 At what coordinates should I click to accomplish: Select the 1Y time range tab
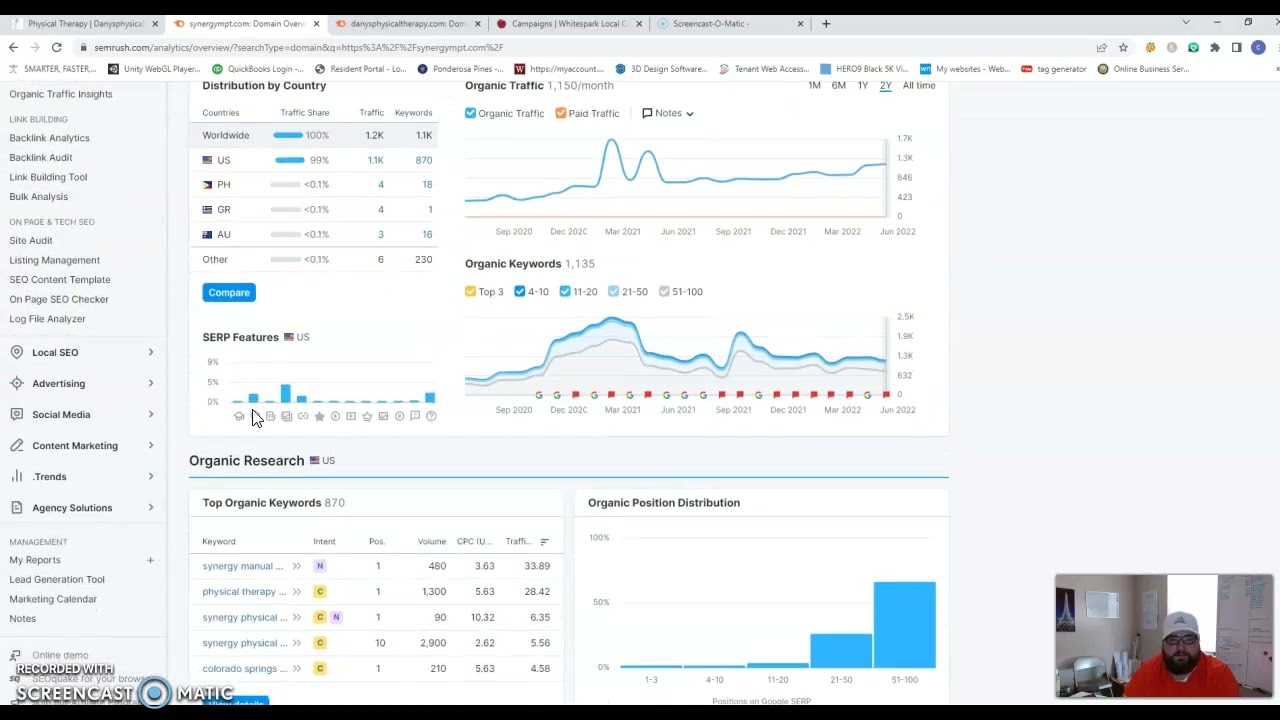tap(862, 85)
